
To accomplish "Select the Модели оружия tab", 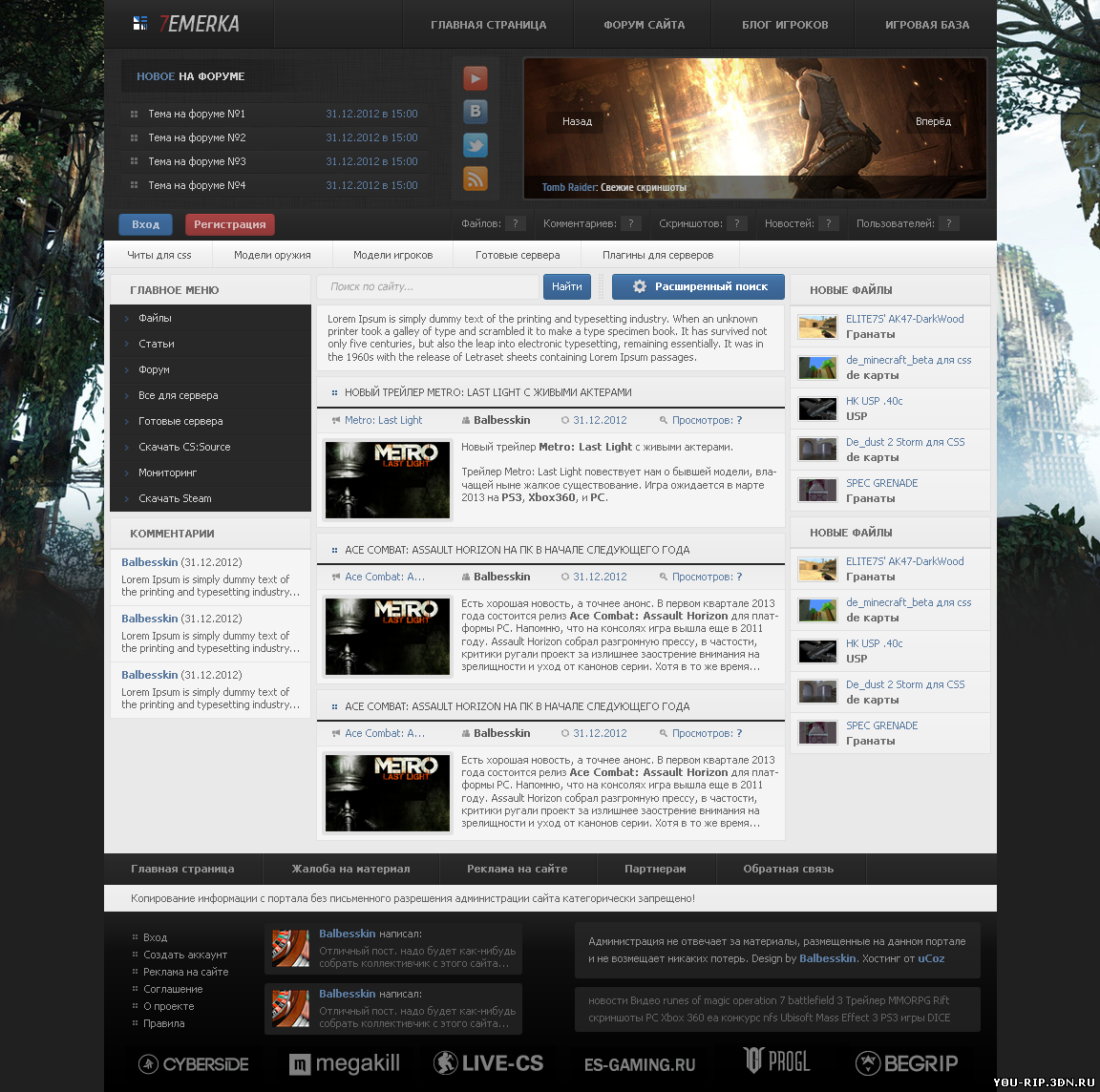I will coord(272,255).
